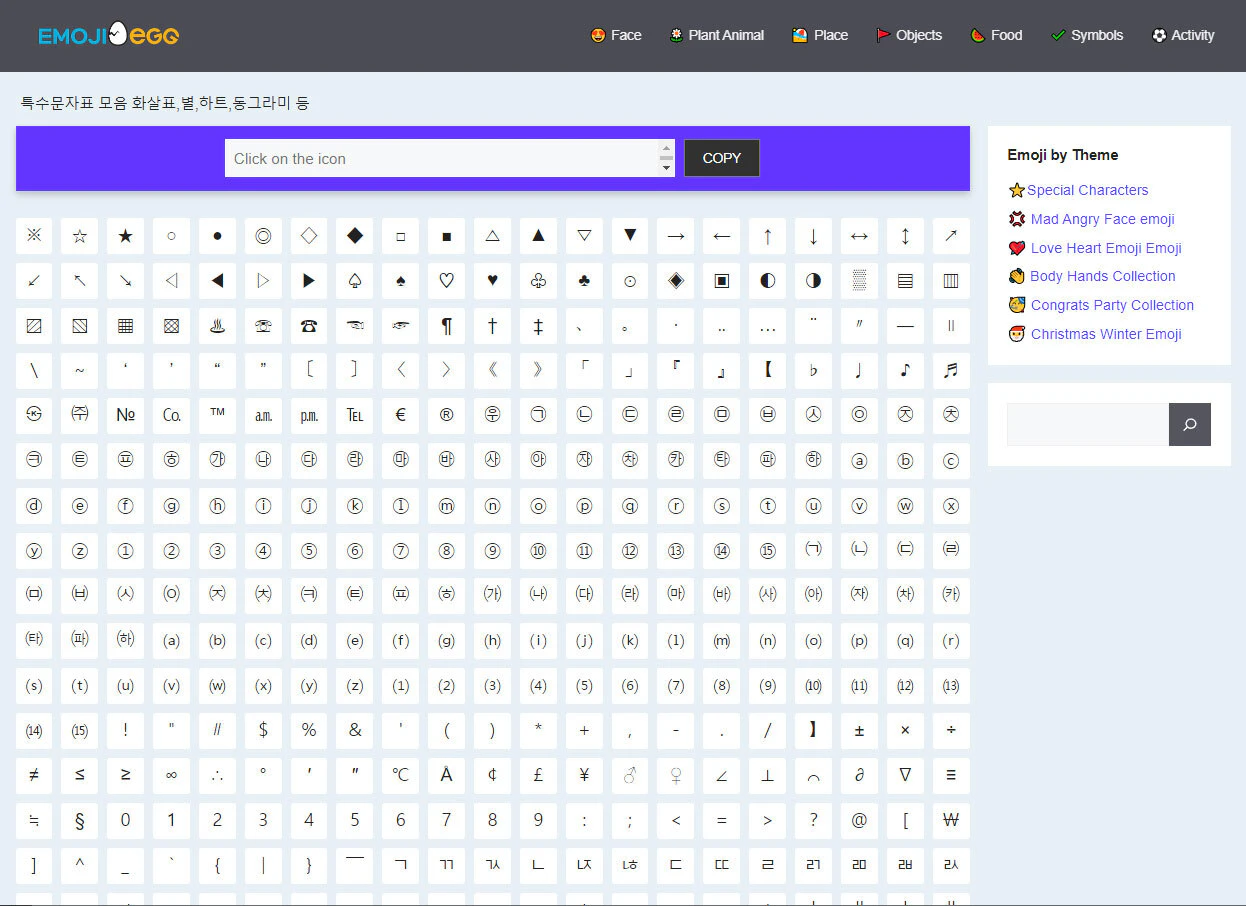Open the Food category
Viewport: 1246px width, 906px height.
996,35
